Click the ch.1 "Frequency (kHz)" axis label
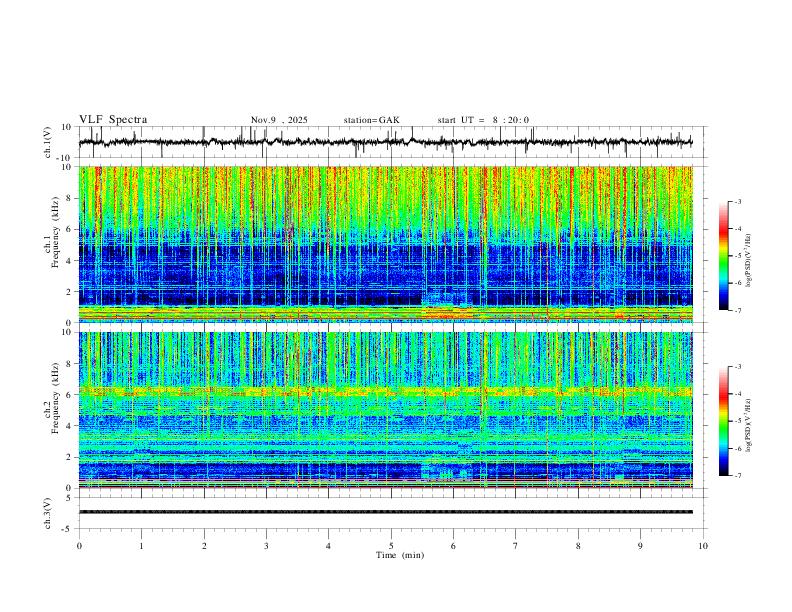Image resolution: width=792 pixels, height=612 pixels. click(x=56, y=234)
